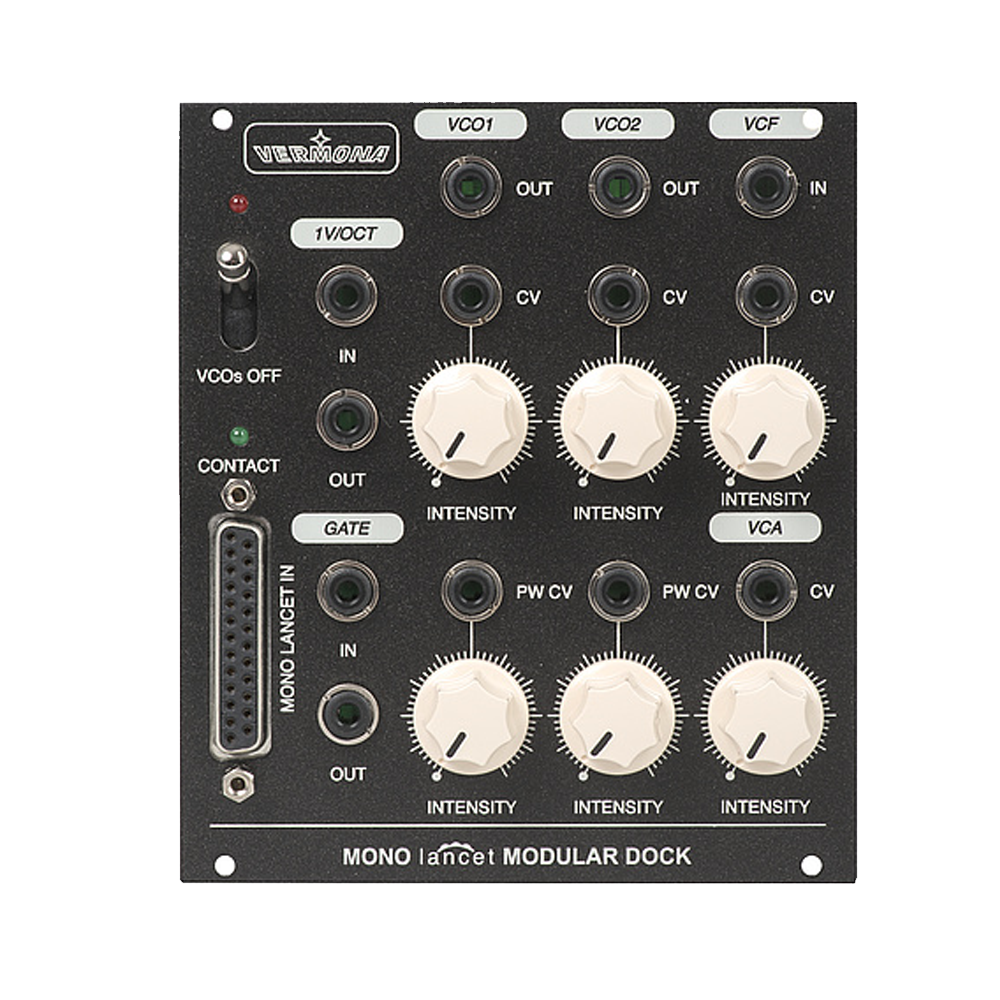Click the 1V/OCT IN jack
The width and height of the screenshot is (1000, 1000).
(346, 296)
